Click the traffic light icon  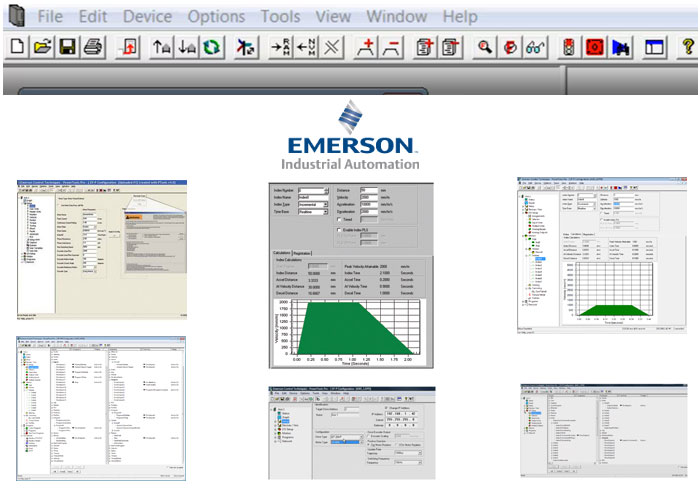click(x=569, y=47)
